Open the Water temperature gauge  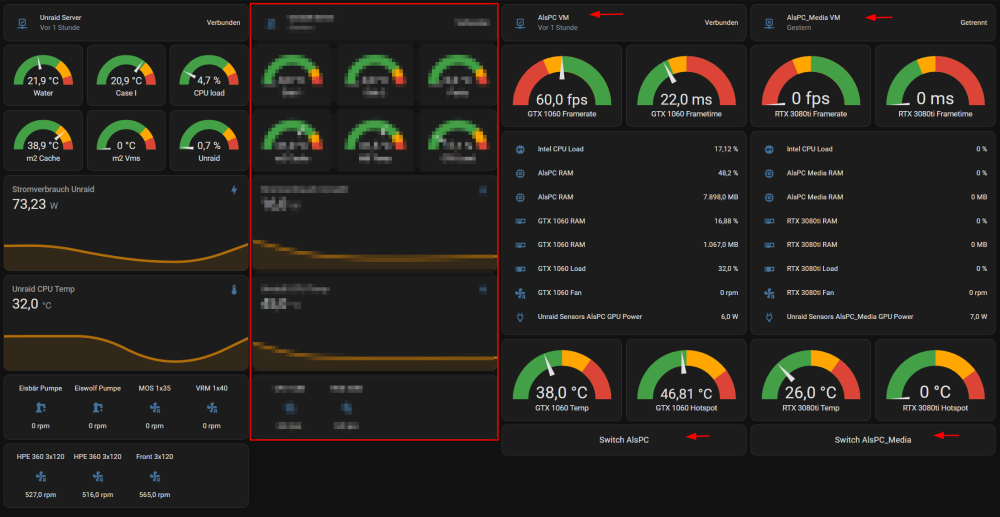[x=43, y=75]
